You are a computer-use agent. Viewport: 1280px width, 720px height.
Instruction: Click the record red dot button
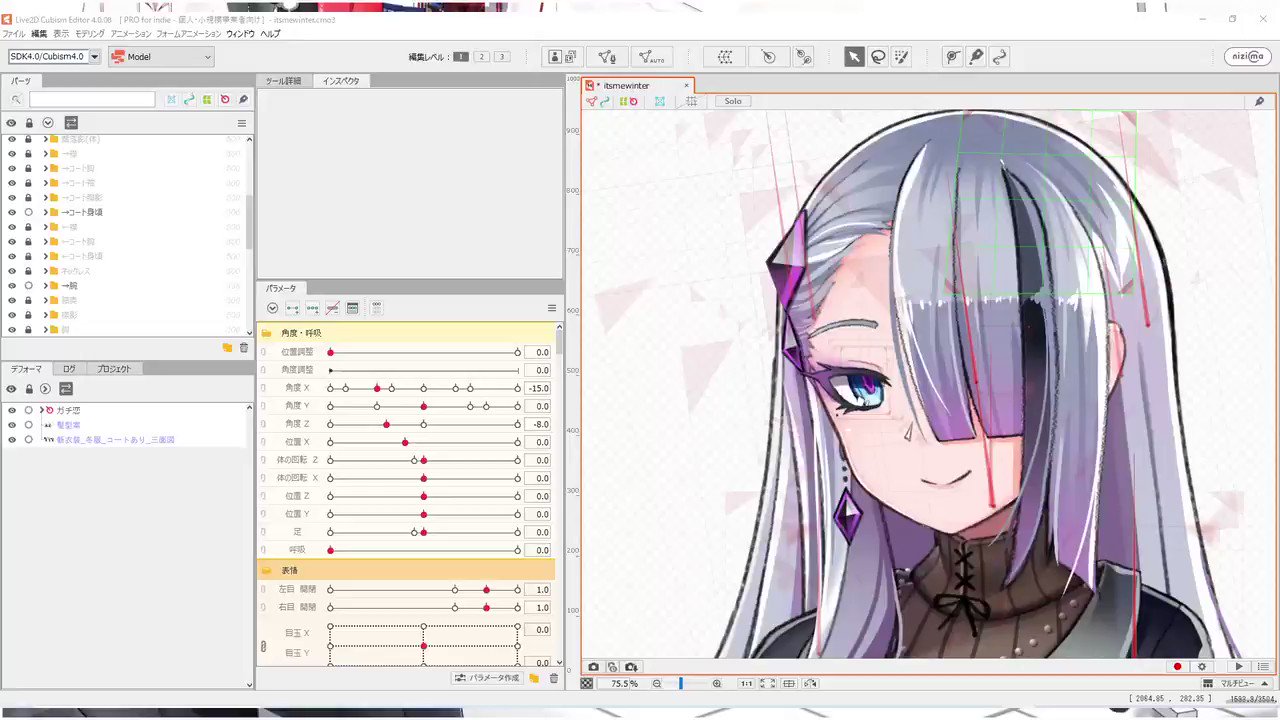click(1178, 667)
